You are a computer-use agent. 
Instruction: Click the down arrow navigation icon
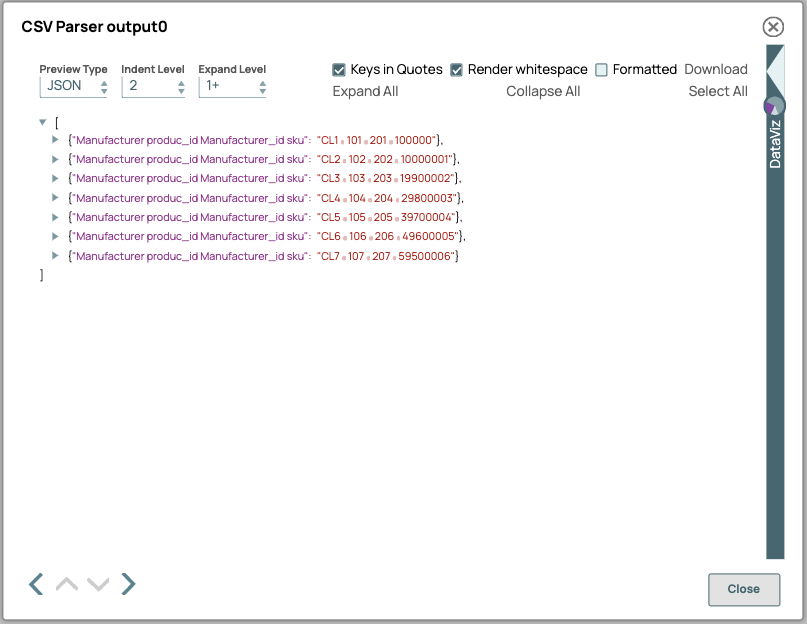coord(97,584)
